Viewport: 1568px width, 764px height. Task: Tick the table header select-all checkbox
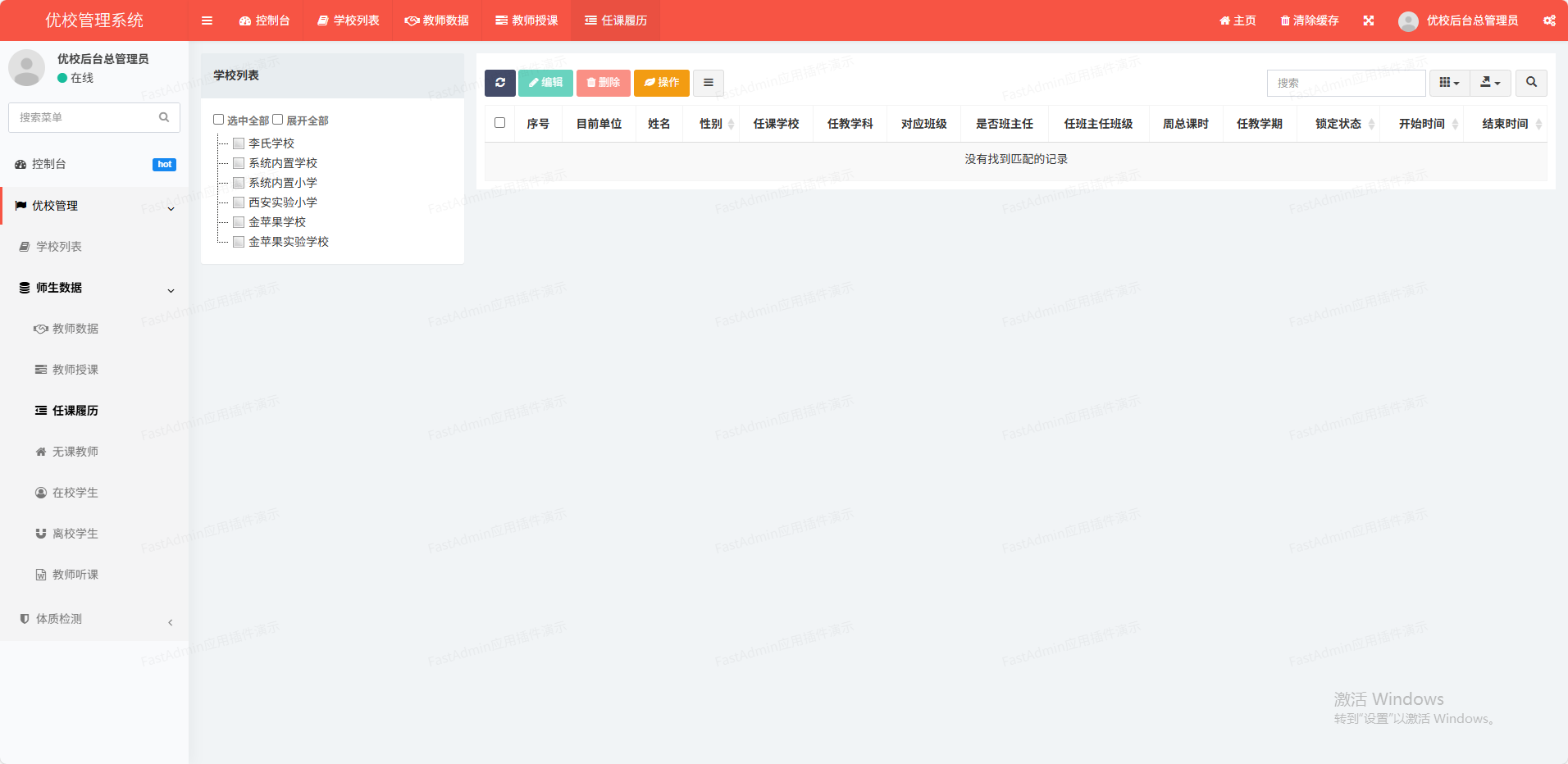point(499,123)
